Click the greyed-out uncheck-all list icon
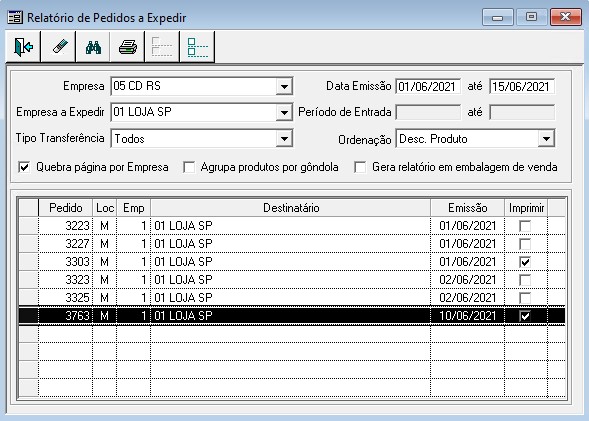This screenshot has width=589, height=421. tap(162, 47)
